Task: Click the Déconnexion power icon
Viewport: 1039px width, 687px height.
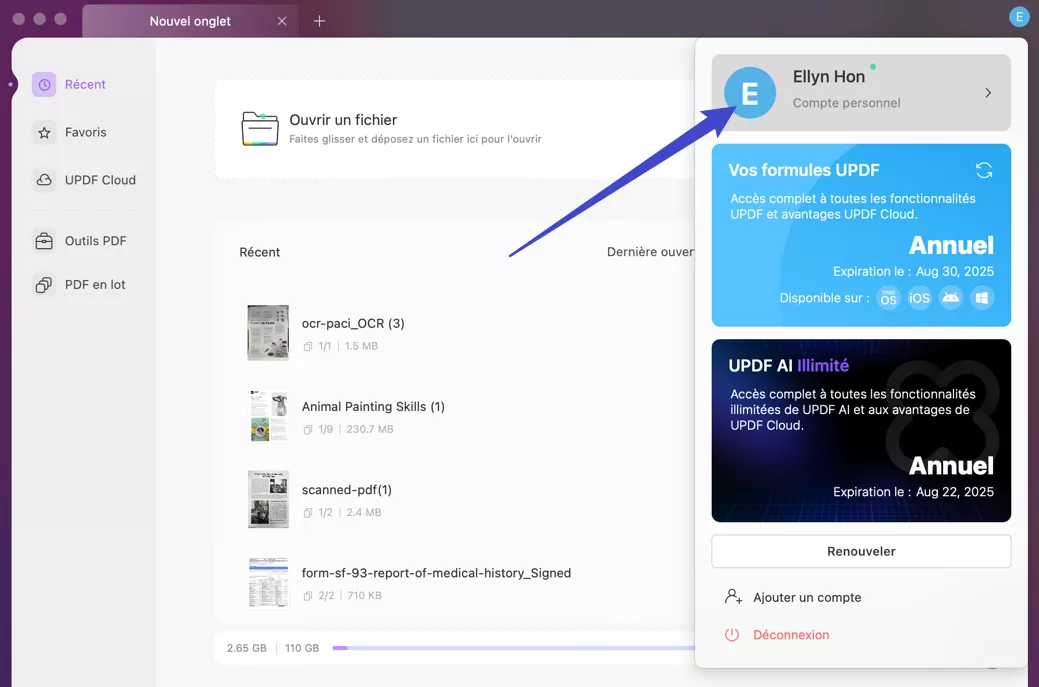Action: point(732,635)
